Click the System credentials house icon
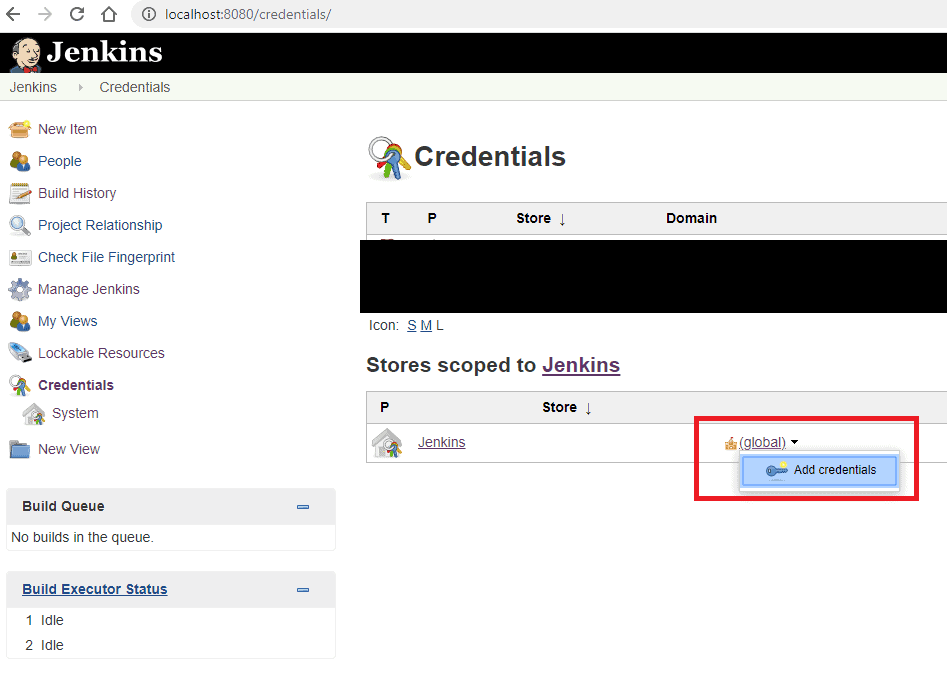This screenshot has height=683, width=947. coord(34,414)
